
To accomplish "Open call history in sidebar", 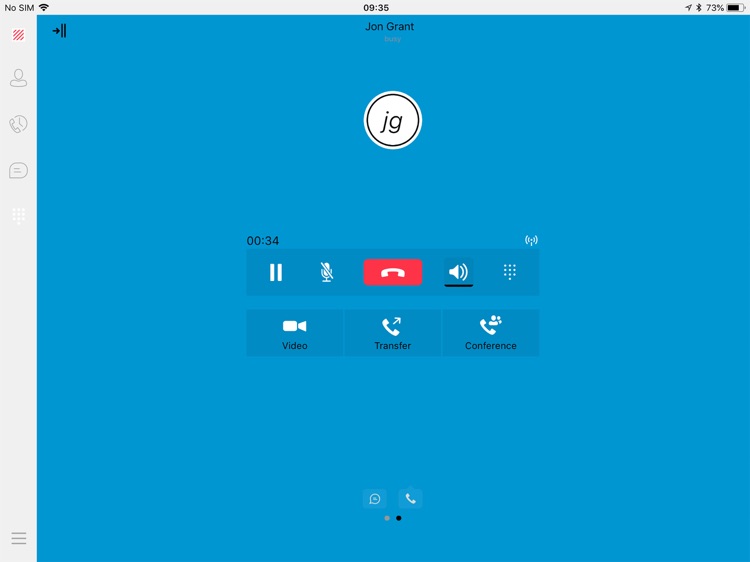I will point(19,124).
